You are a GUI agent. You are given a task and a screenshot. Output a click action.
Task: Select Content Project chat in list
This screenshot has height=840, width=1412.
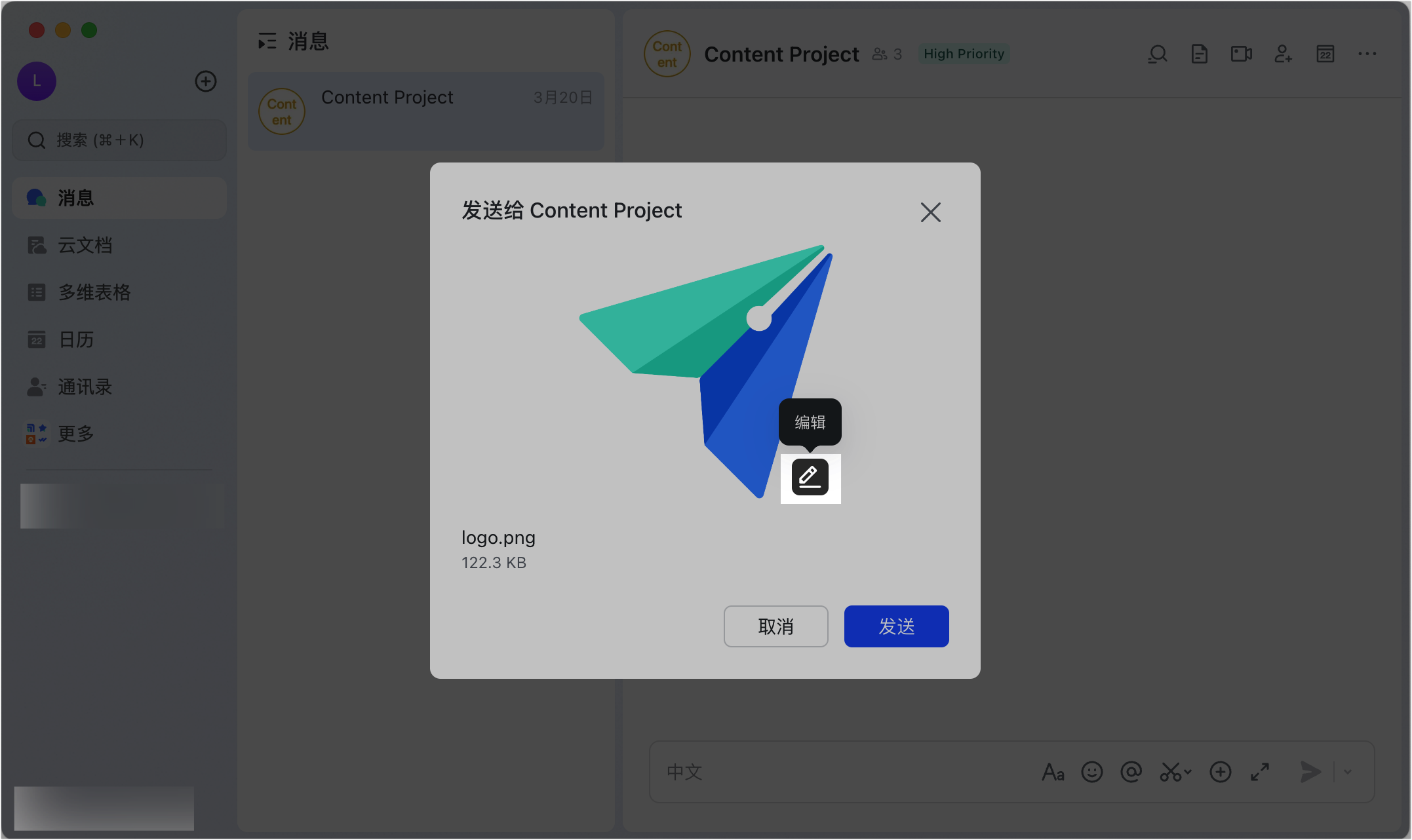coord(426,111)
